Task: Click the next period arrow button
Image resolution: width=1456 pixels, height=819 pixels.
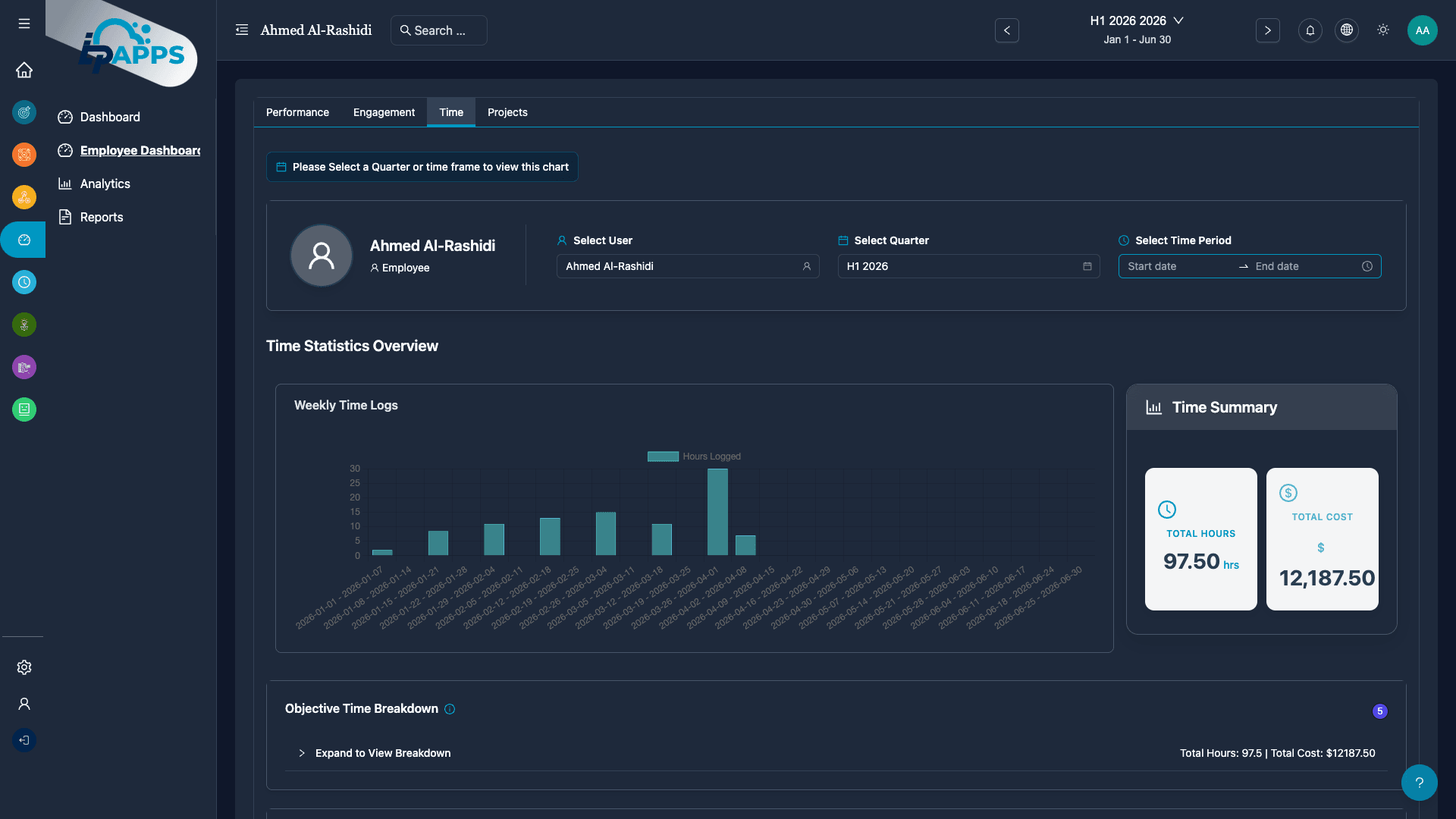Action: [1268, 30]
